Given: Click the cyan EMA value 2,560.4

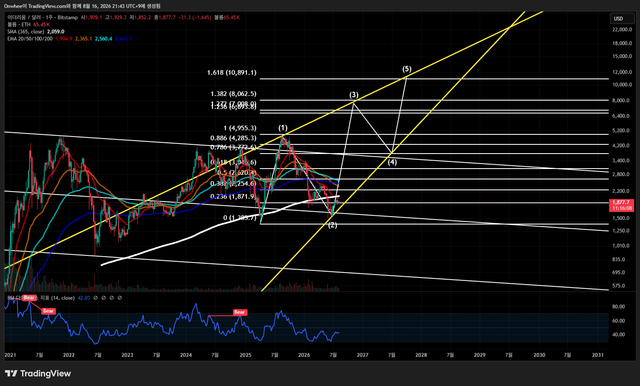Looking at the screenshot, I should pos(103,38).
